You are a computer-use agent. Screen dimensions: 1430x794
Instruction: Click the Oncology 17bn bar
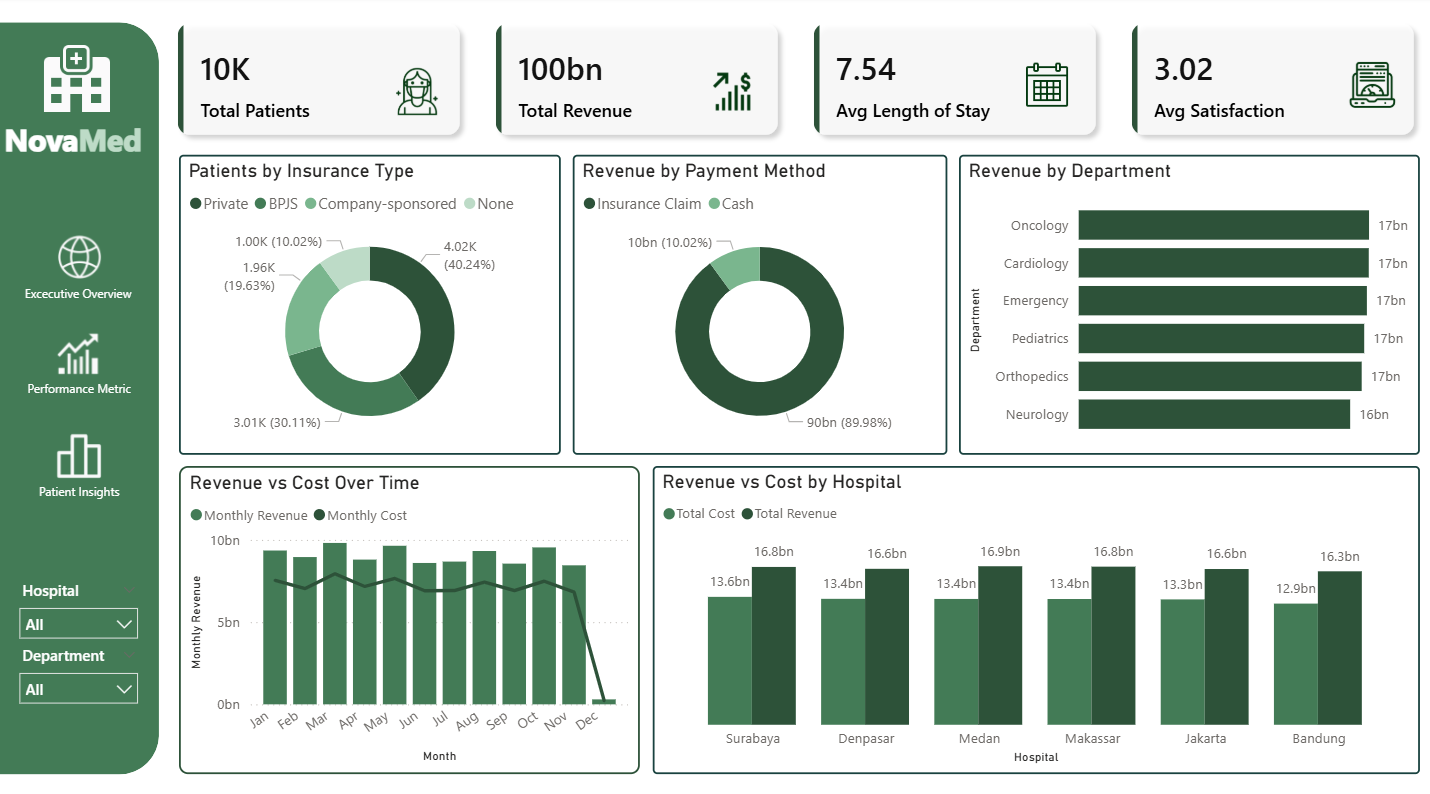point(1225,224)
